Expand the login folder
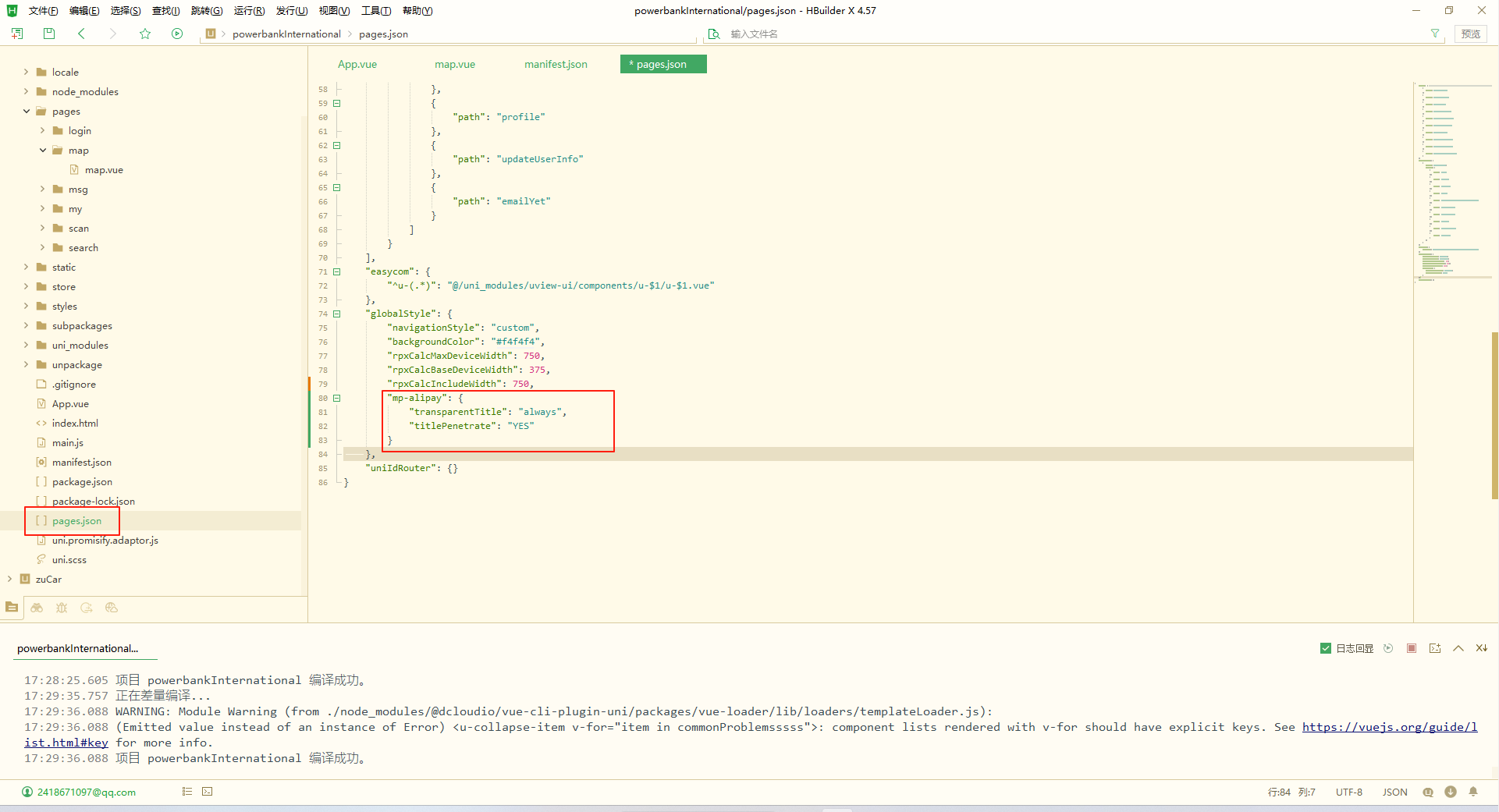This screenshot has width=1499, height=812. [x=42, y=130]
